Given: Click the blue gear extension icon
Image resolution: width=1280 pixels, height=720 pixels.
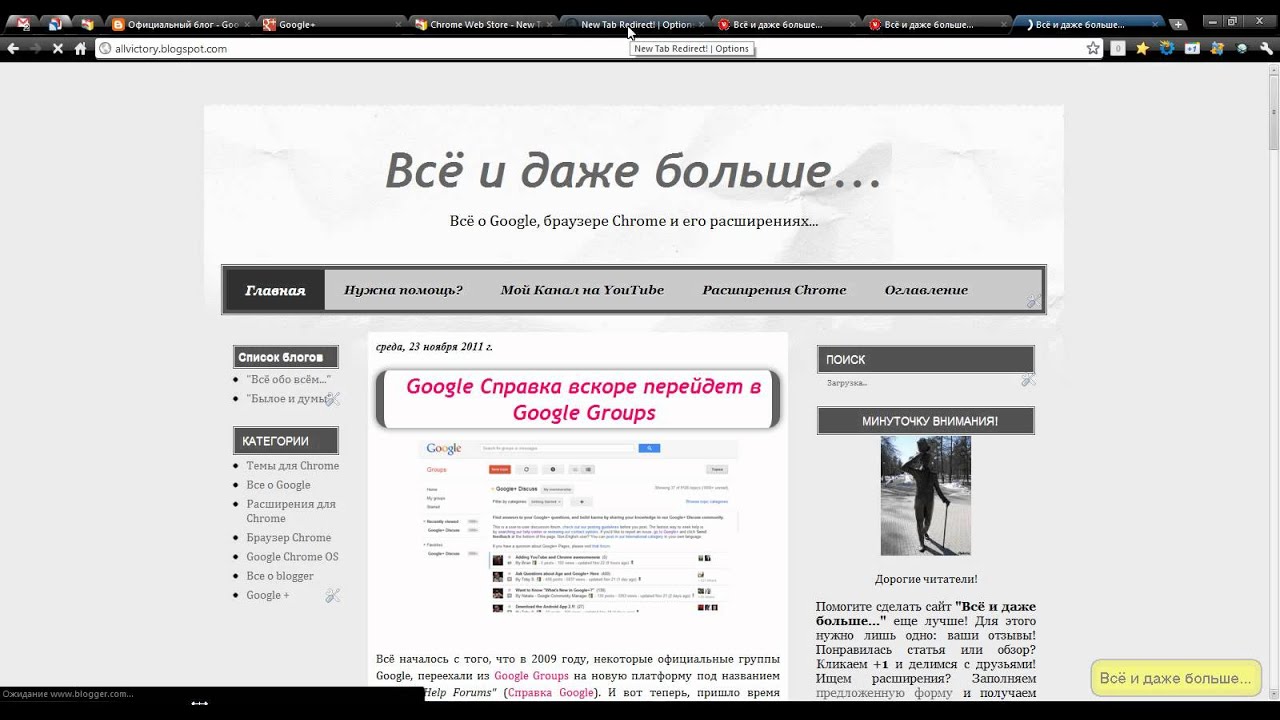Looking at the screenshot, I should (x=1167, y=48).
